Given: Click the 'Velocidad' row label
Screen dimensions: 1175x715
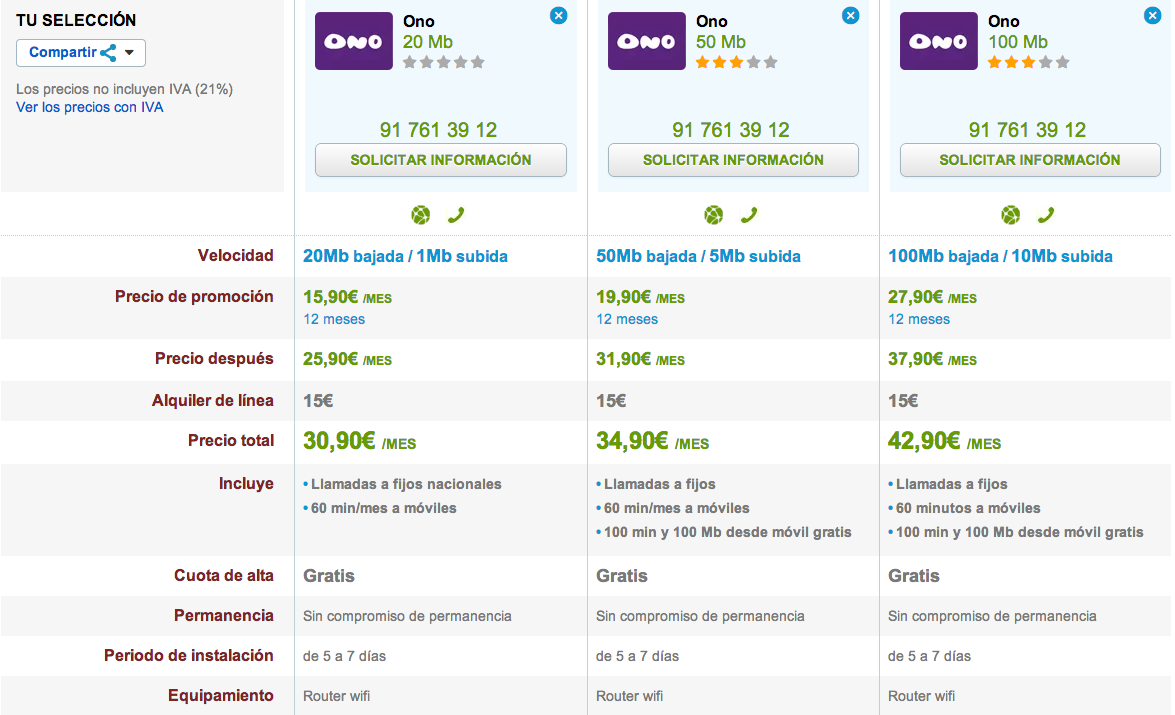Looking at the screenshot, I should pos(235,256).
